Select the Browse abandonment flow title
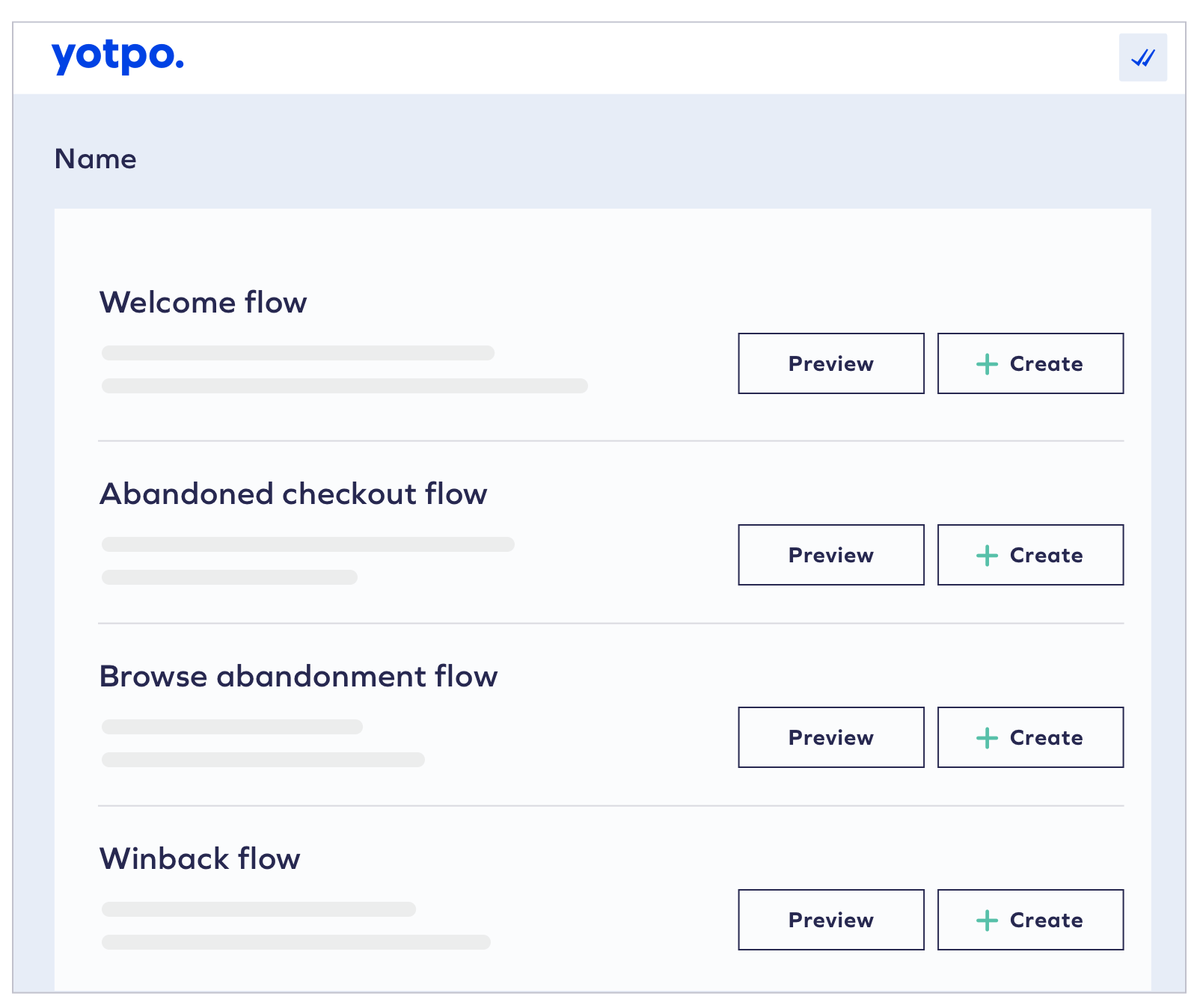The width and height of the screenshot is (1197, 1008). click(299, 677)
